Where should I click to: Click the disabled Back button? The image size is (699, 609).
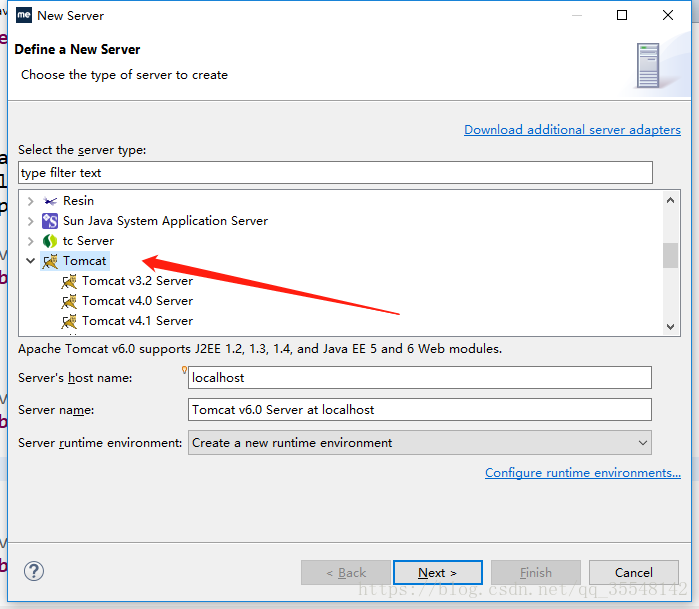[x=346, y=572]
